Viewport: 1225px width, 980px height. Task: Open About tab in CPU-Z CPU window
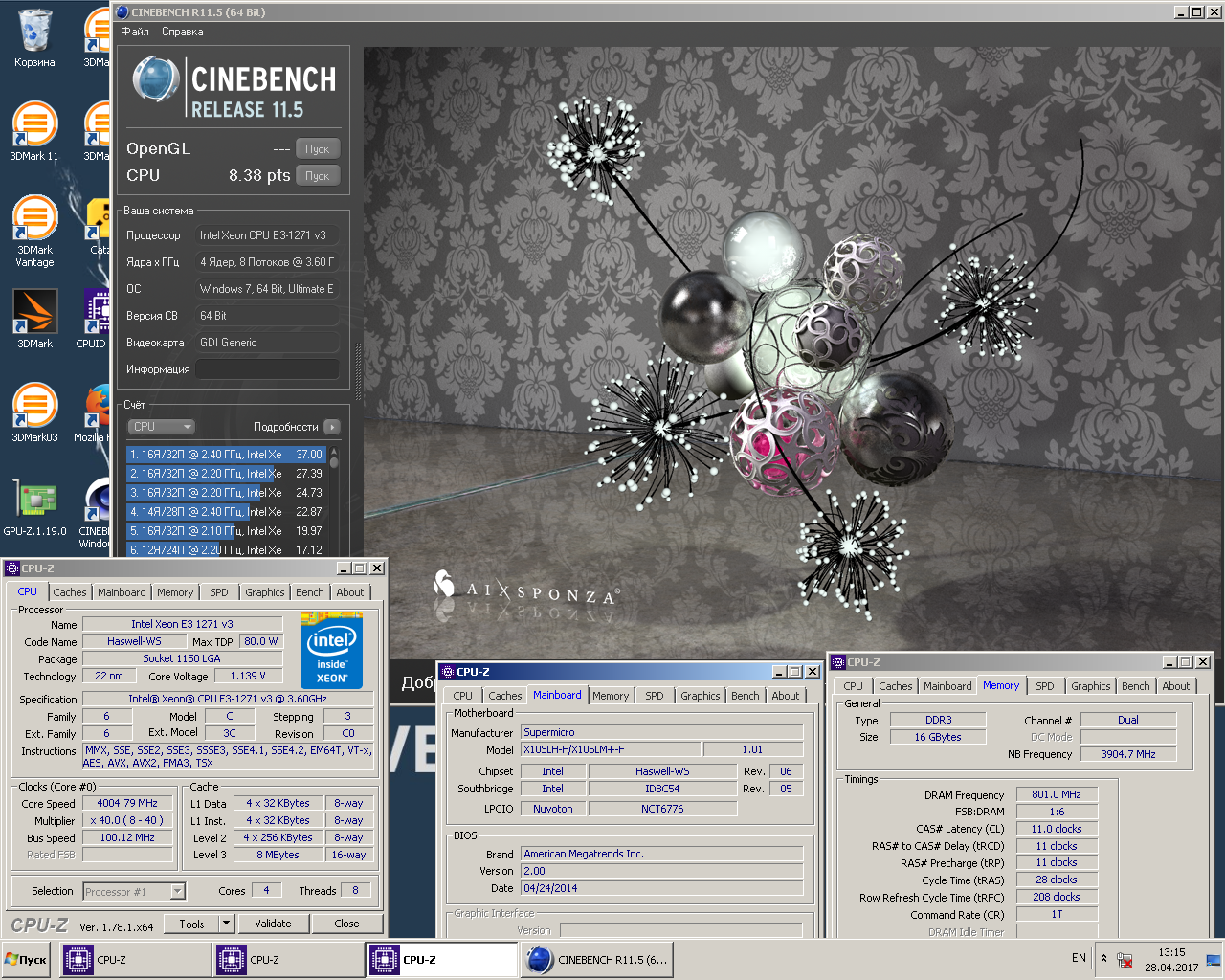tap(350, 592)
